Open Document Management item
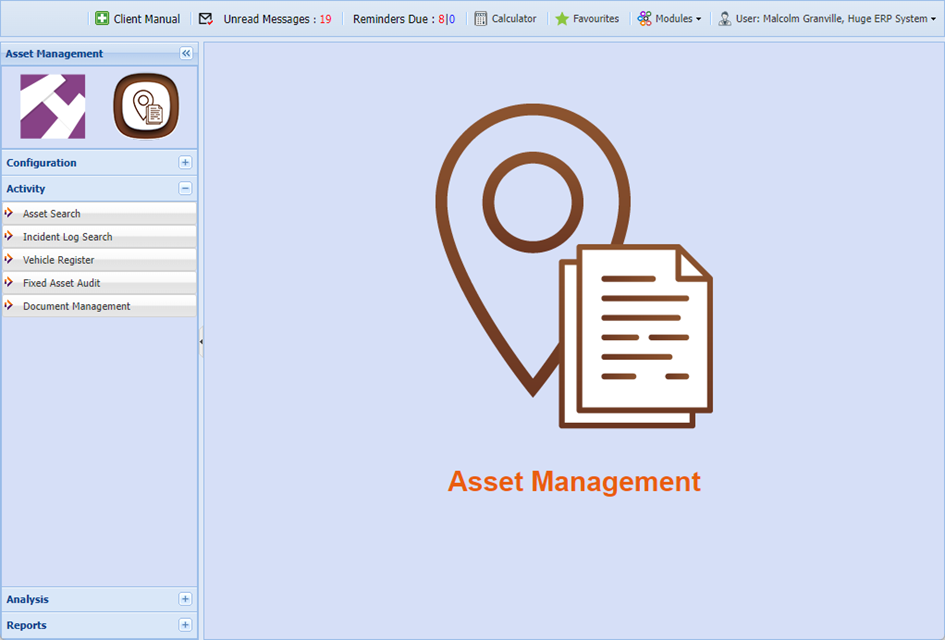The height and width of the screenshot is (640, 945). click(99, 306)
